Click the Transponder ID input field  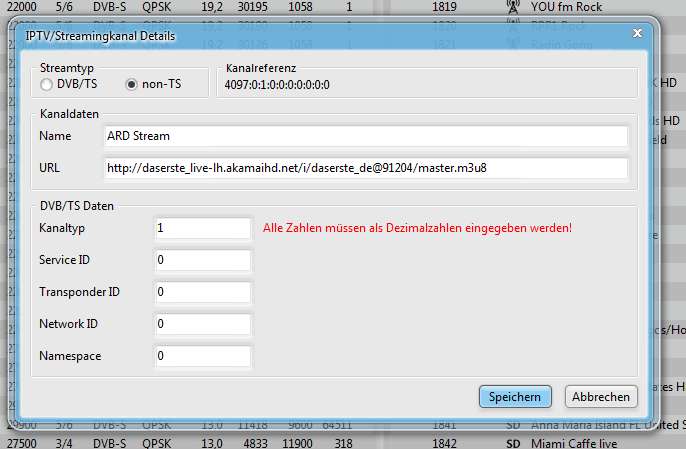click(203, 292)
